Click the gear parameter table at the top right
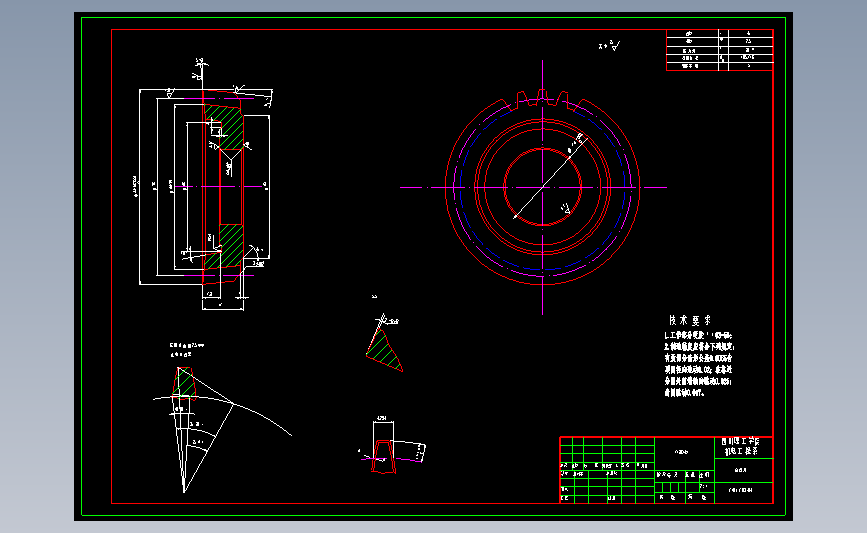867x533 pixels. pyautogui.click(x=719, y=50)
